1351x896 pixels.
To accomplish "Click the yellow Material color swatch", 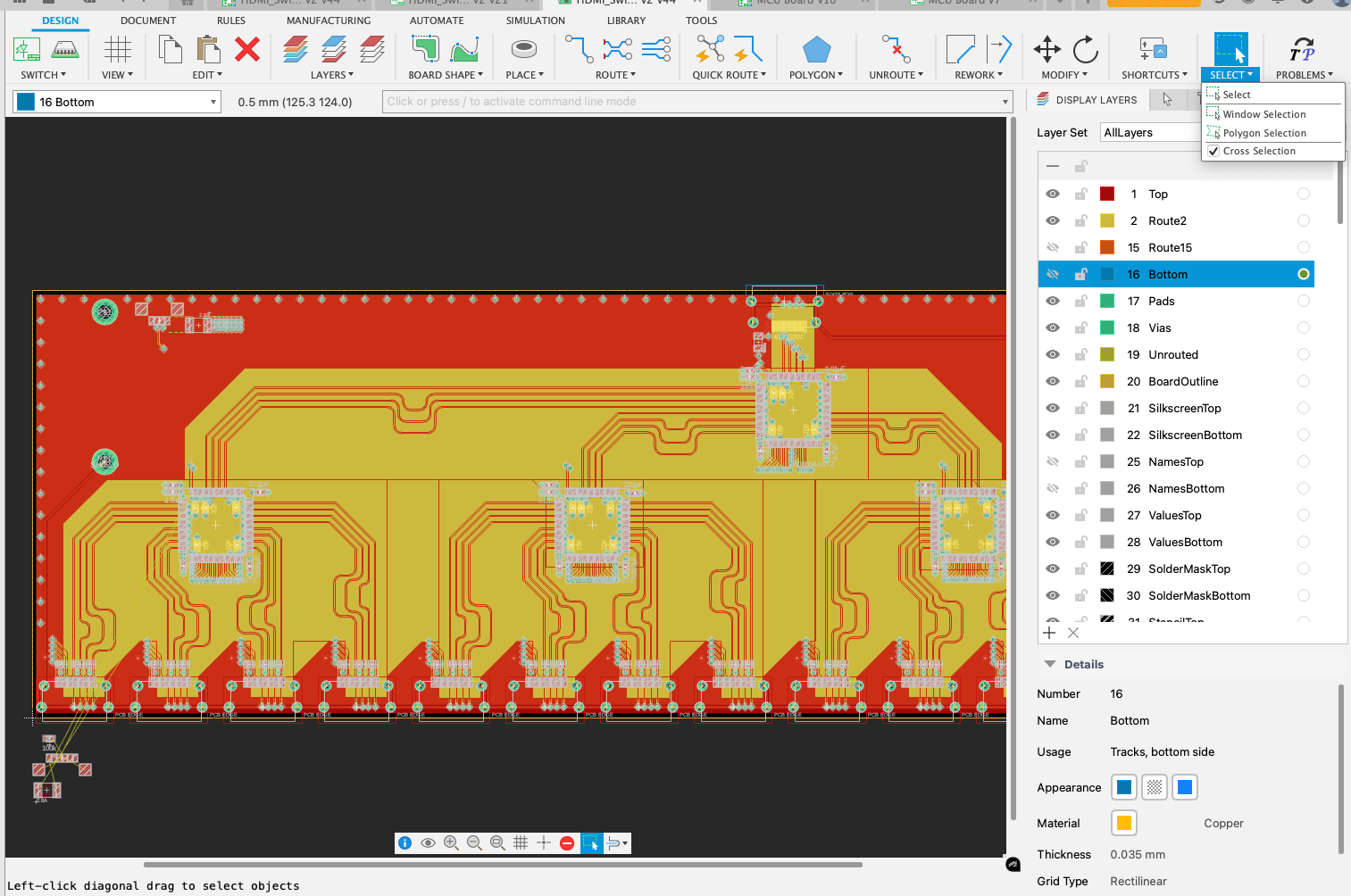I will point(1124,823).
